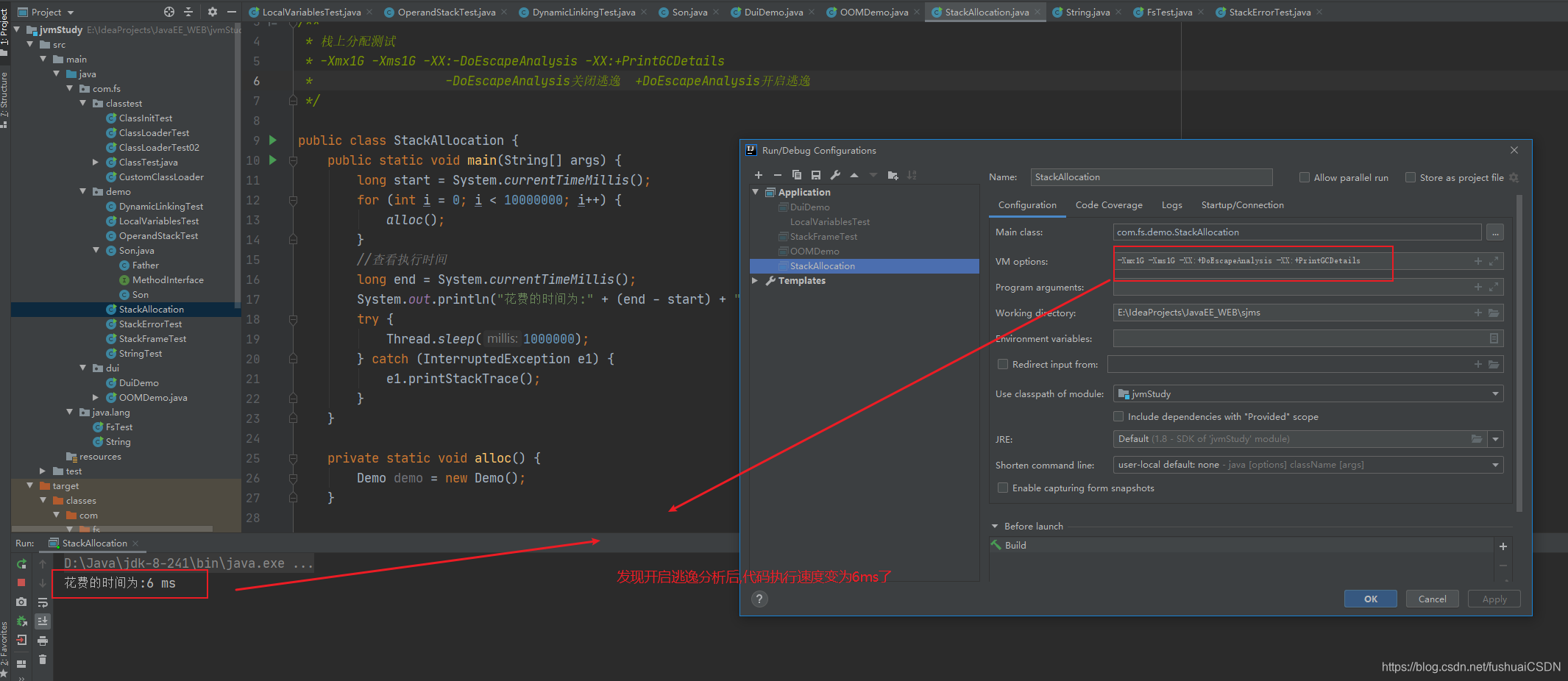Open OperandStackTest.java editor tab
This screenshot has height=681, width=1568.
tap(447, 12)
